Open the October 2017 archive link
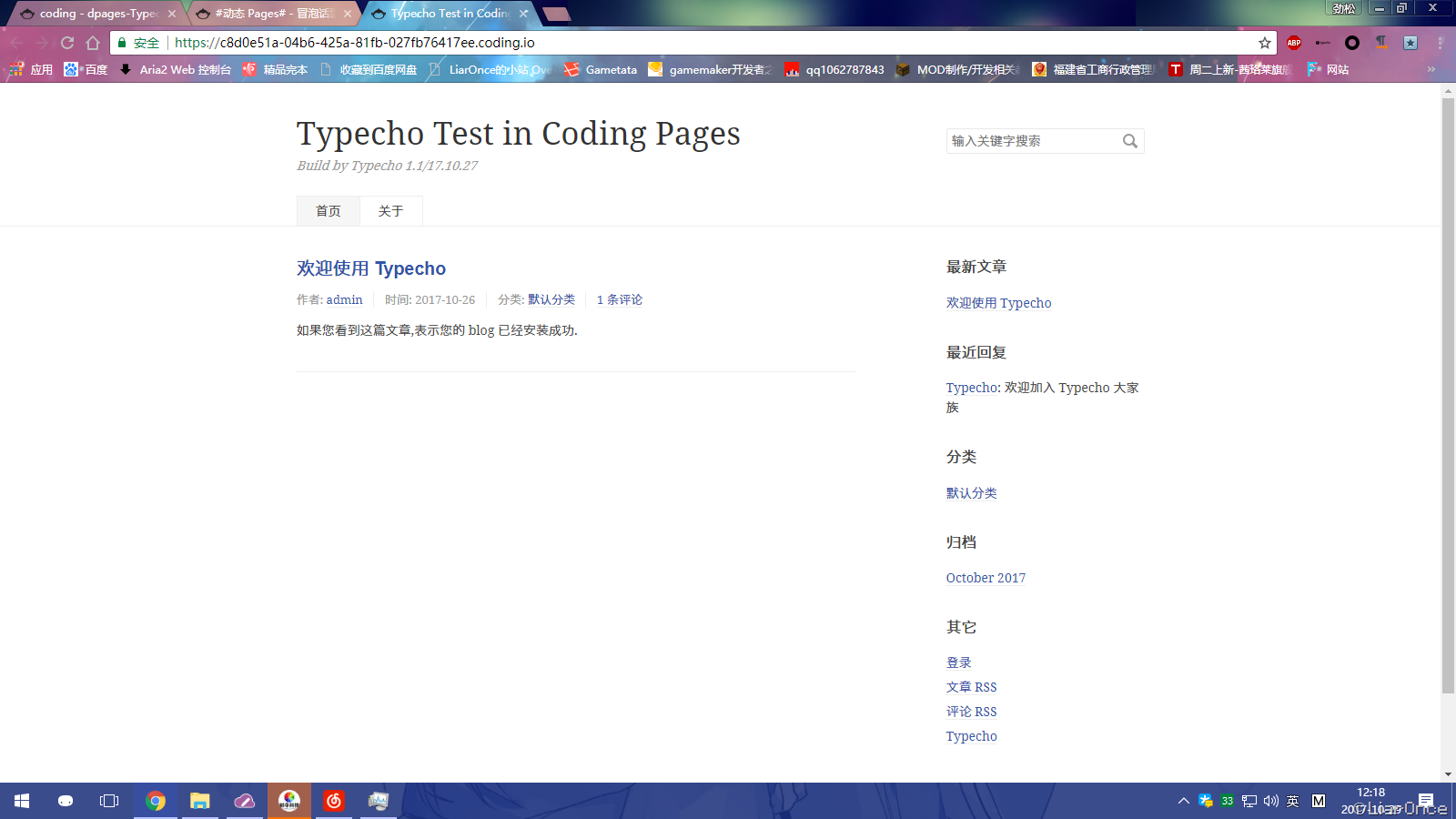Image resolution: width=1456 pixels, height=819 pixels. pos(986,578)
